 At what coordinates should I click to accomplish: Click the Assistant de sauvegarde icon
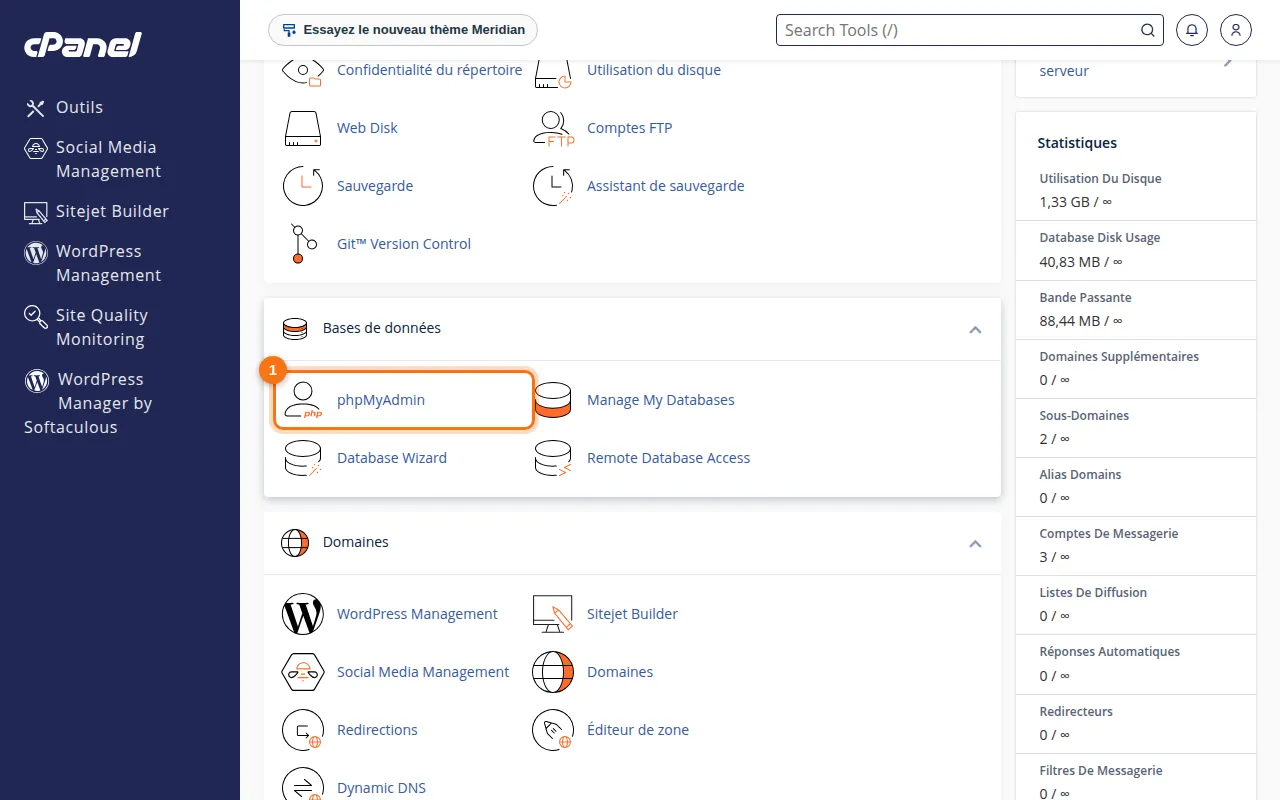pyautogui.click(x=553, y=186)
